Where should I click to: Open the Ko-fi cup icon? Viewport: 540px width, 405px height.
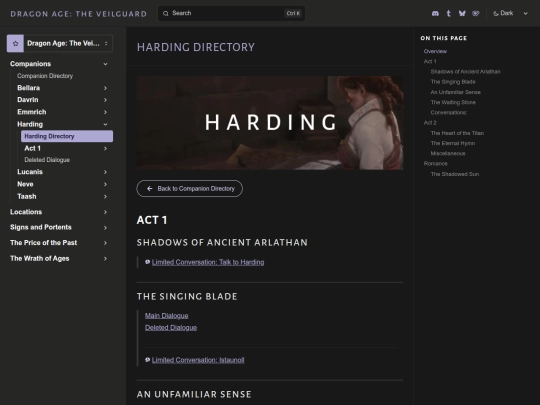tap(476, 13)
